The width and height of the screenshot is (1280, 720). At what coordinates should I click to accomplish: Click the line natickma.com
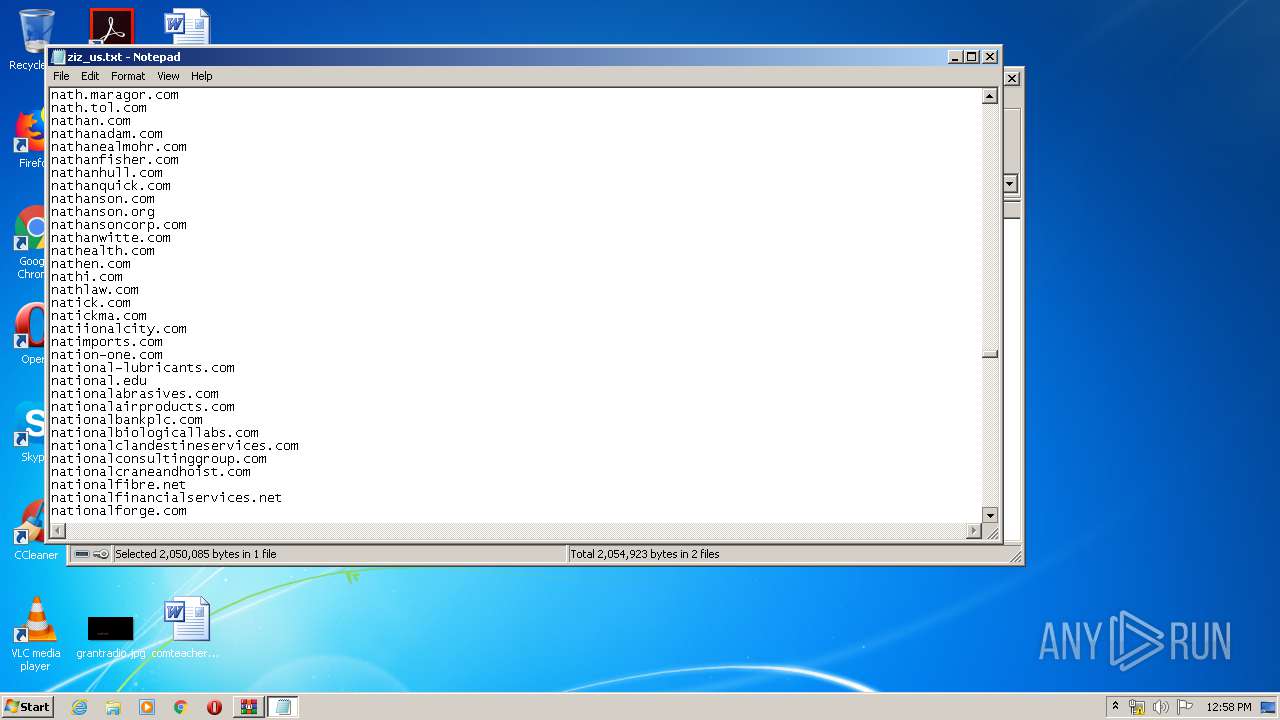point(99,315)
